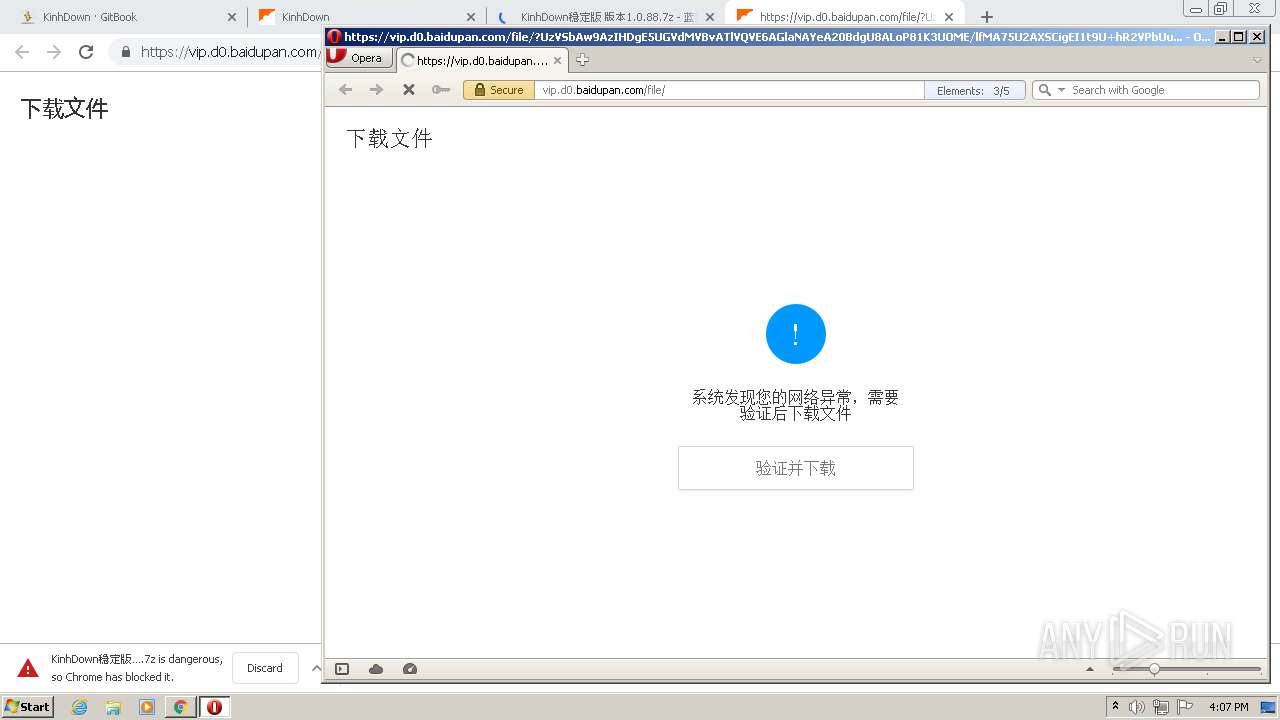Close the vip.d0.baidupan.com Chrome tab

point(949,17)
